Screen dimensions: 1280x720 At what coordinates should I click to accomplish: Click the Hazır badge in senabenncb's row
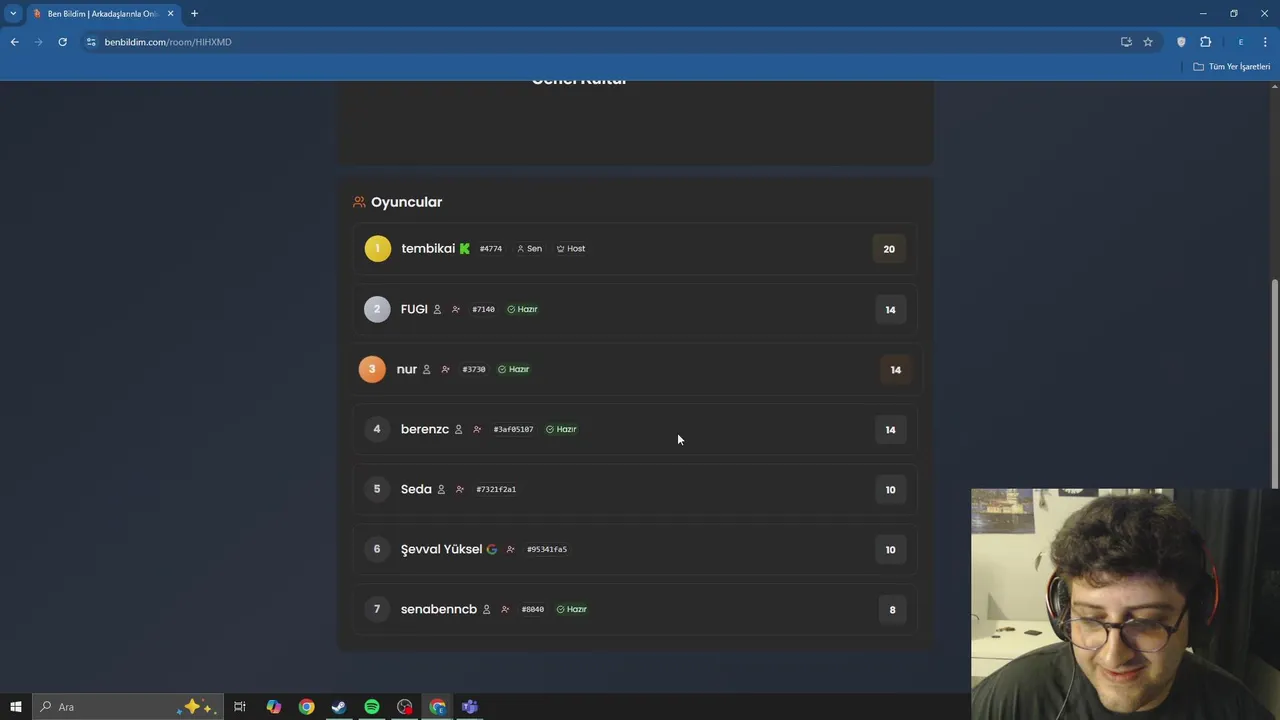tap(571, 609)
